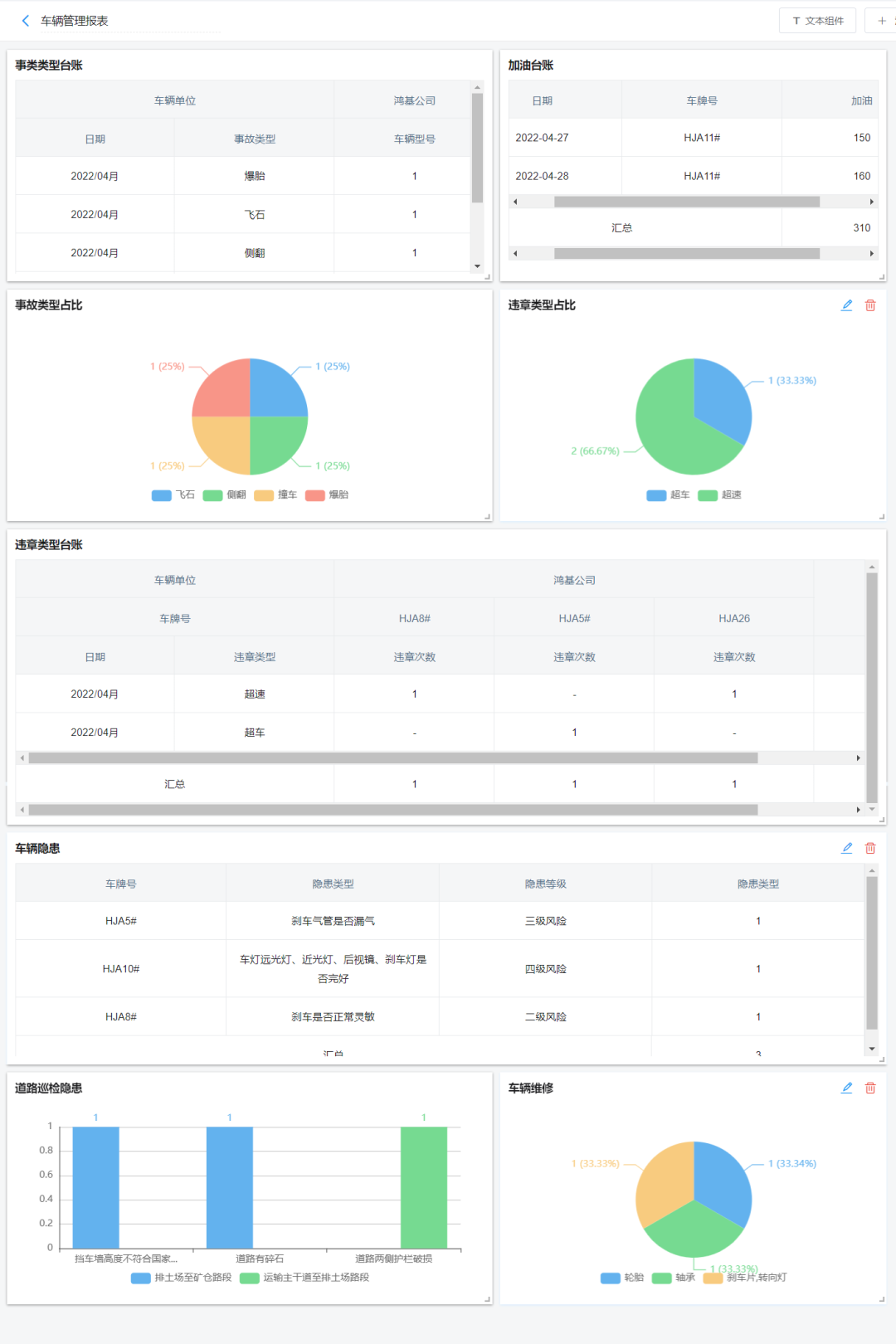Click 事故类型 column header
The height and width of the screenshot is (1344, 896).
(x=254, y=139)
